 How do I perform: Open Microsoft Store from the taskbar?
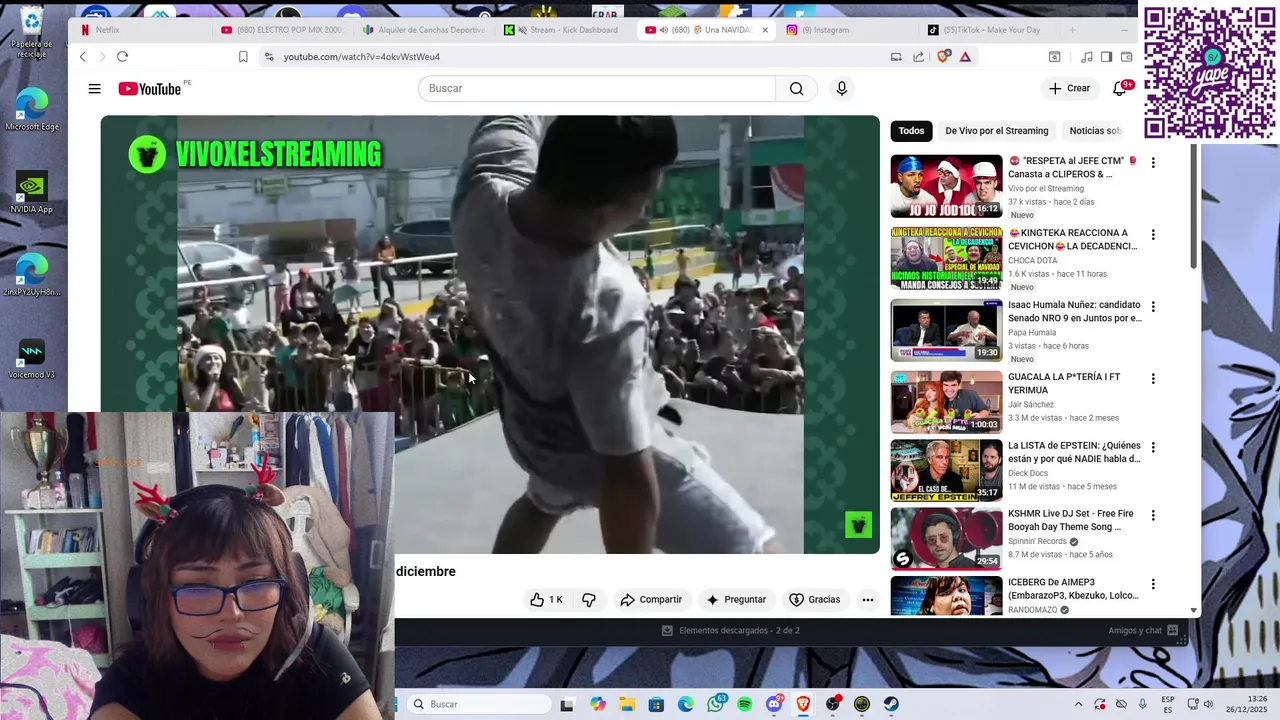point(656,704)
